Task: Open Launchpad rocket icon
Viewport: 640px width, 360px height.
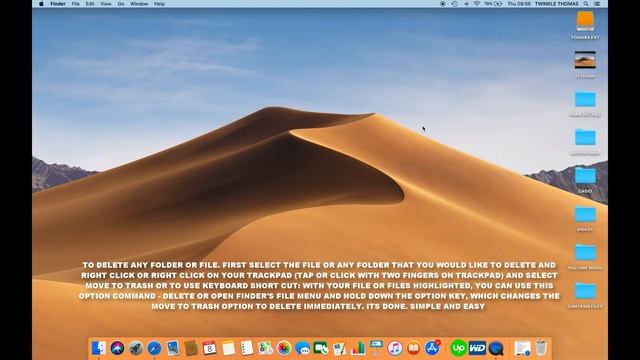Action: click(136, 348)
